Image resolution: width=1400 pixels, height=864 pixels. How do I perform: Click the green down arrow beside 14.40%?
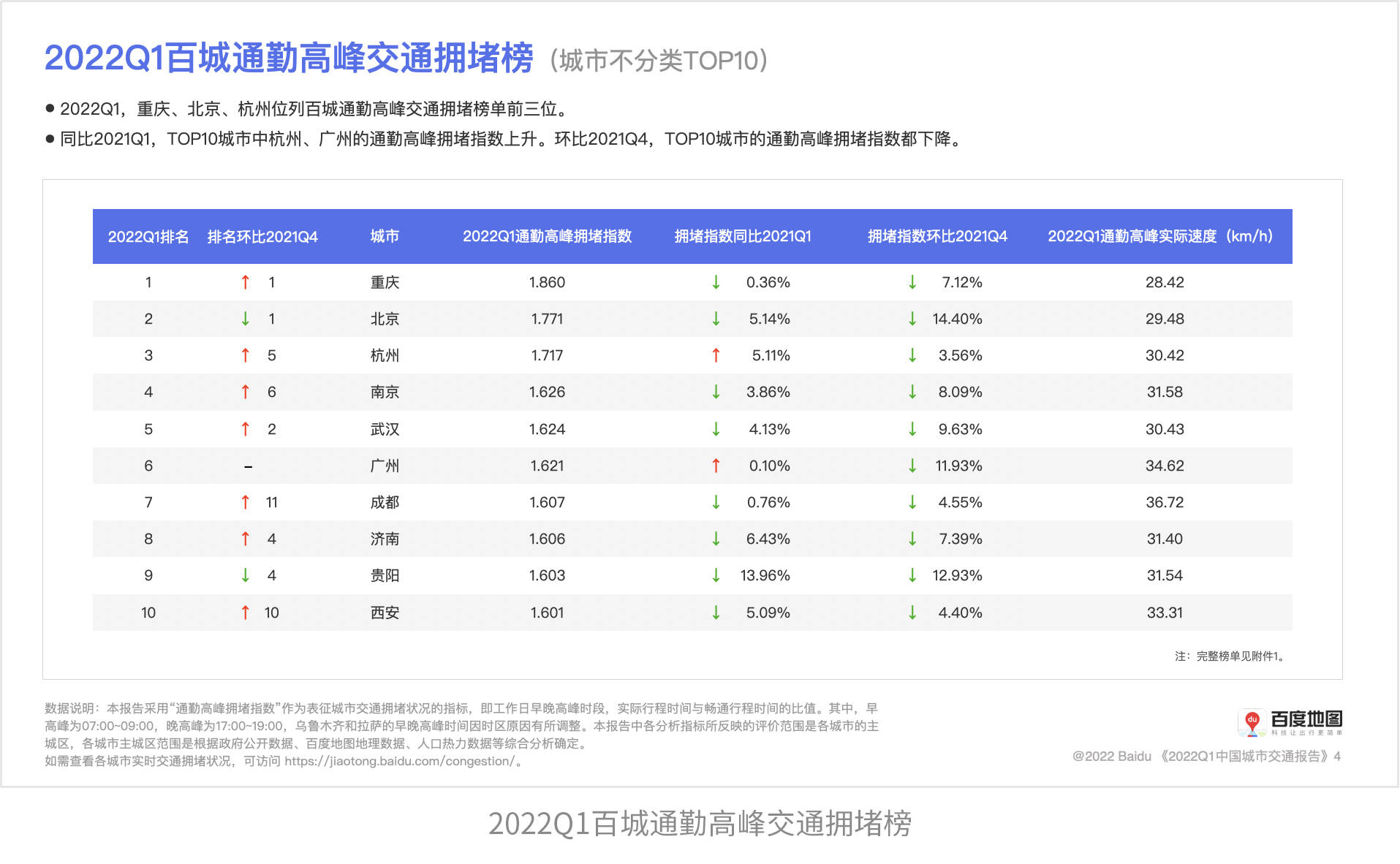(912, 319)
